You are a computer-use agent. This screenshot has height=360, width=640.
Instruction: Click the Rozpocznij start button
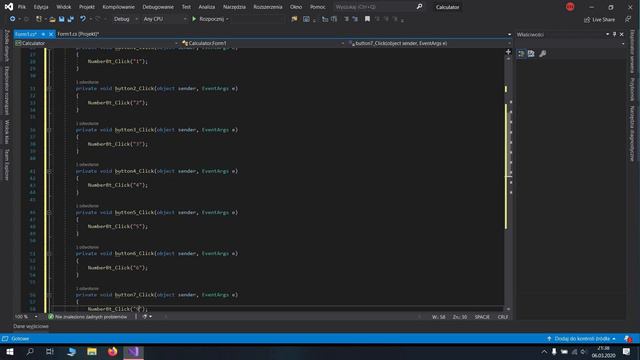(208, 19)
